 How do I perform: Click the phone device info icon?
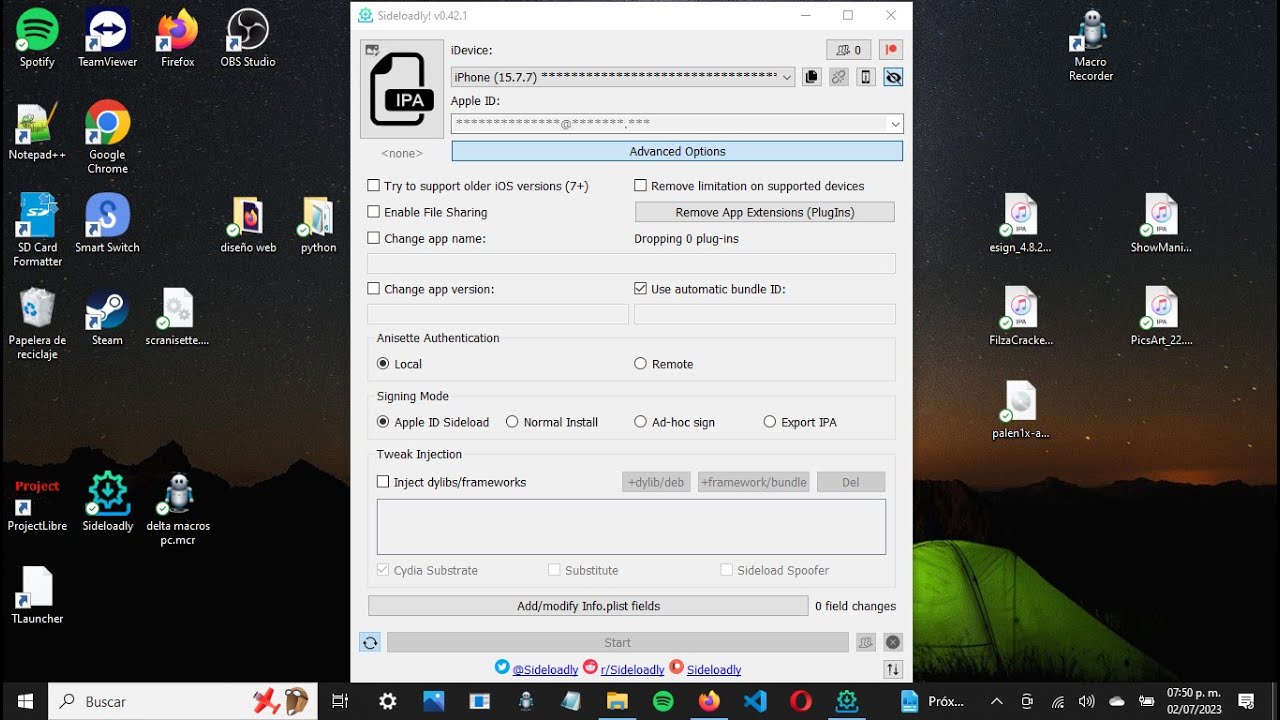coord(866,77)
